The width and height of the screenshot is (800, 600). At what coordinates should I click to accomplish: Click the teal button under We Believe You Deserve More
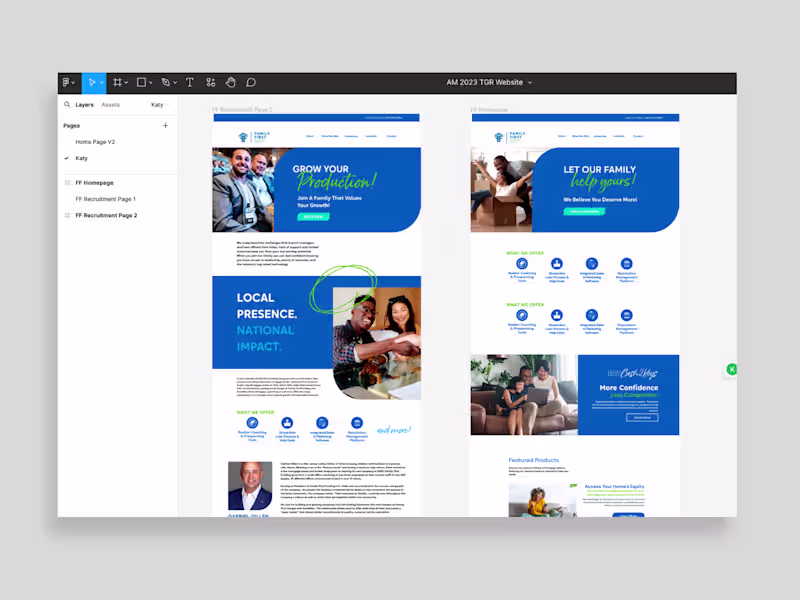584,211
